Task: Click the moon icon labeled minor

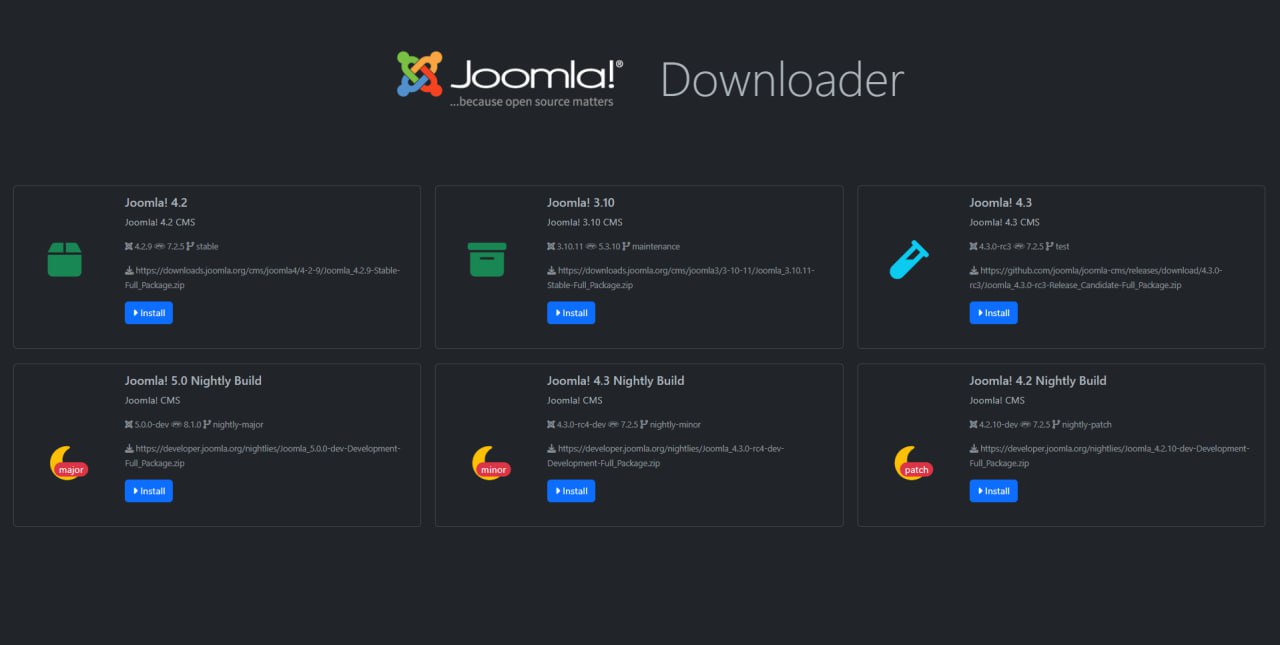Action: coord(491,463)
